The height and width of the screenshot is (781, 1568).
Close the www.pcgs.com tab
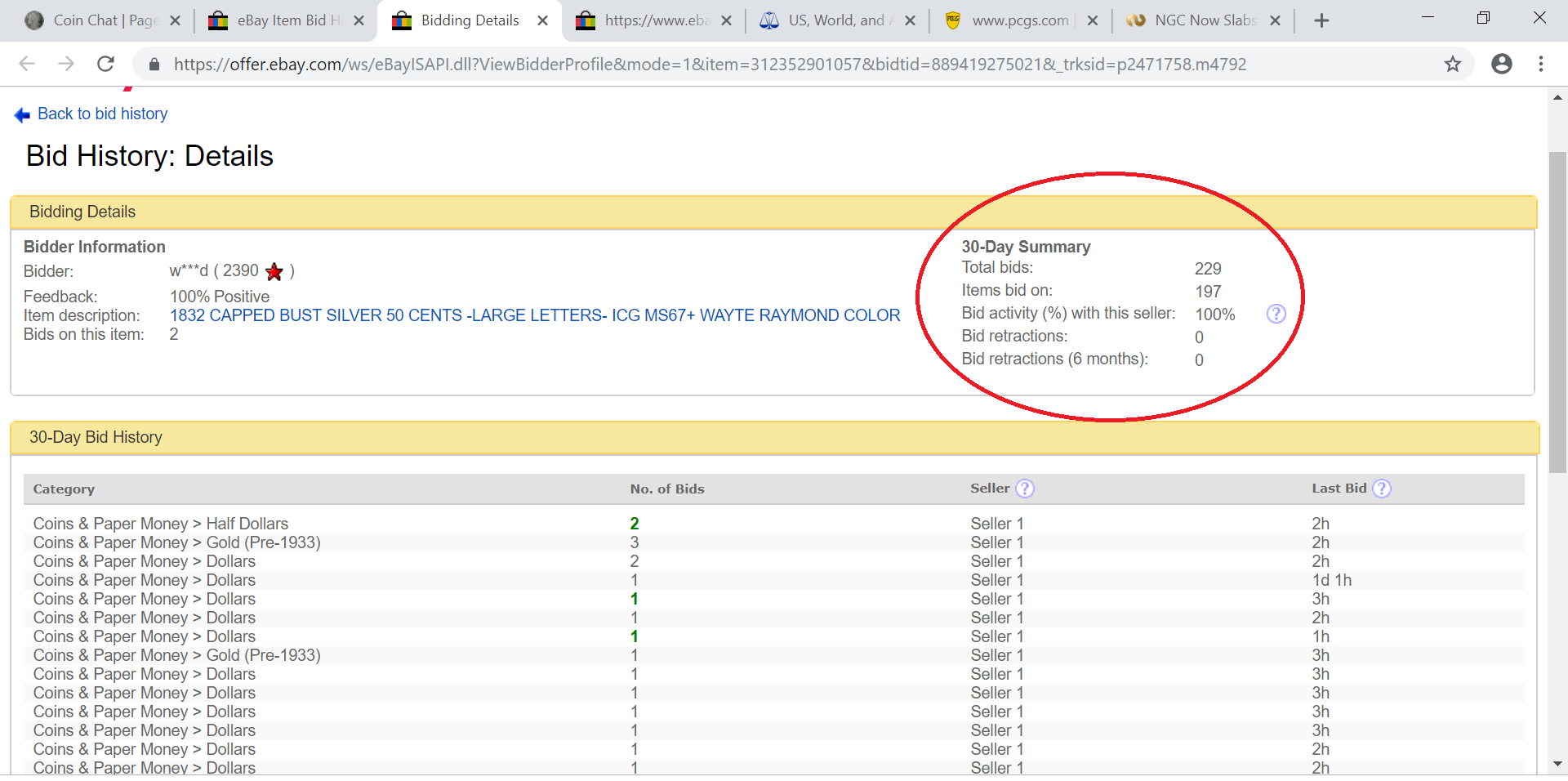click(x=1093, y=20)
